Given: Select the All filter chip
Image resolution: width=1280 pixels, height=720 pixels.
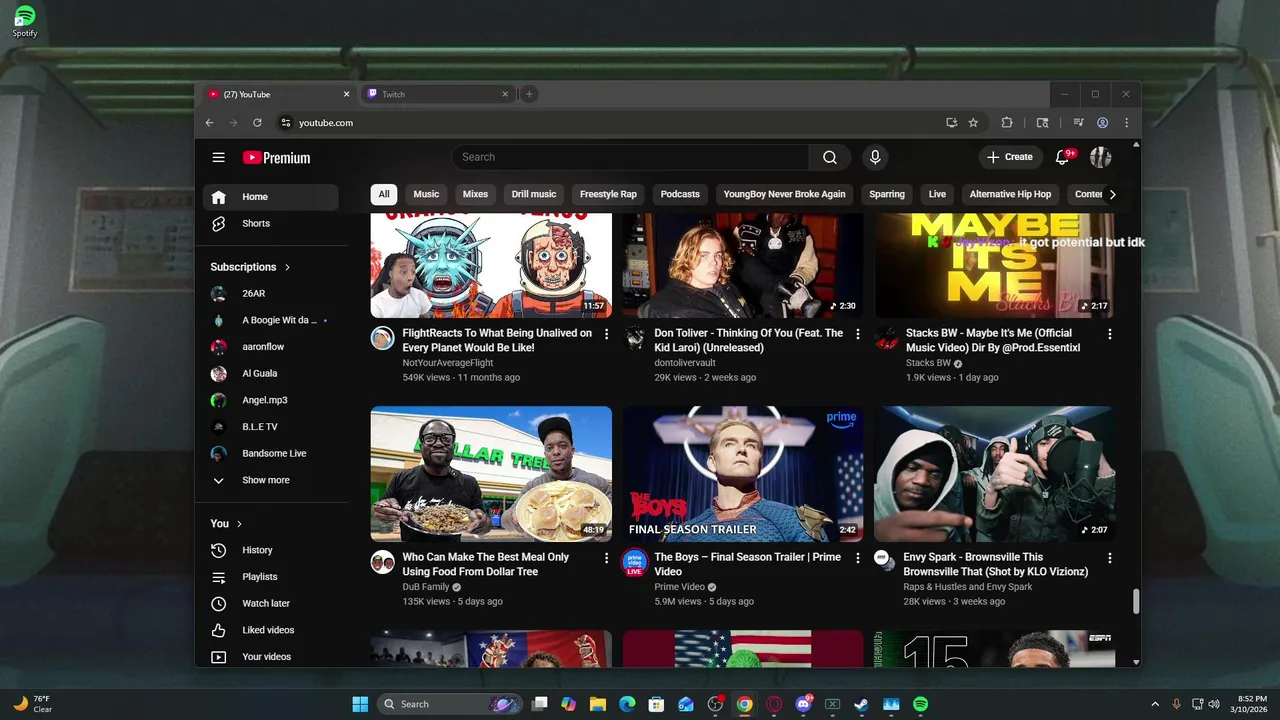Looking at the screenshot, I should [x=384, y=194].
